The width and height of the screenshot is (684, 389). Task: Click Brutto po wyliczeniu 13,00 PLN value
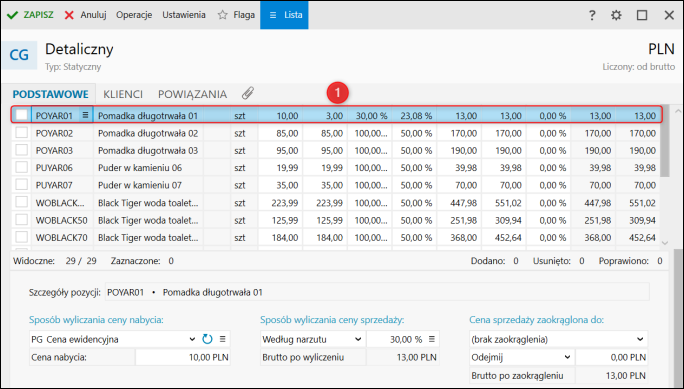tap(402, 358)
